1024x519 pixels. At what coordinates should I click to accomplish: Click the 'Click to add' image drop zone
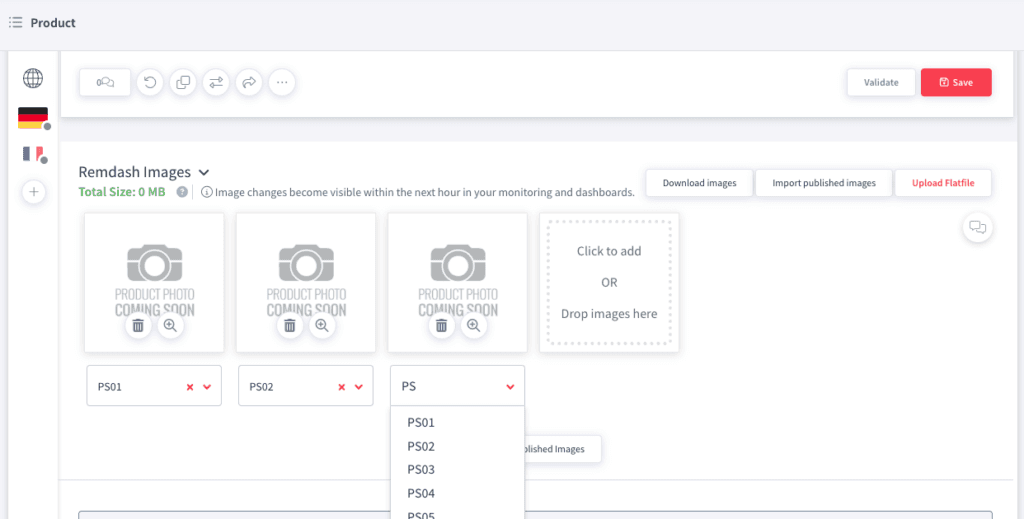point(609,282)
